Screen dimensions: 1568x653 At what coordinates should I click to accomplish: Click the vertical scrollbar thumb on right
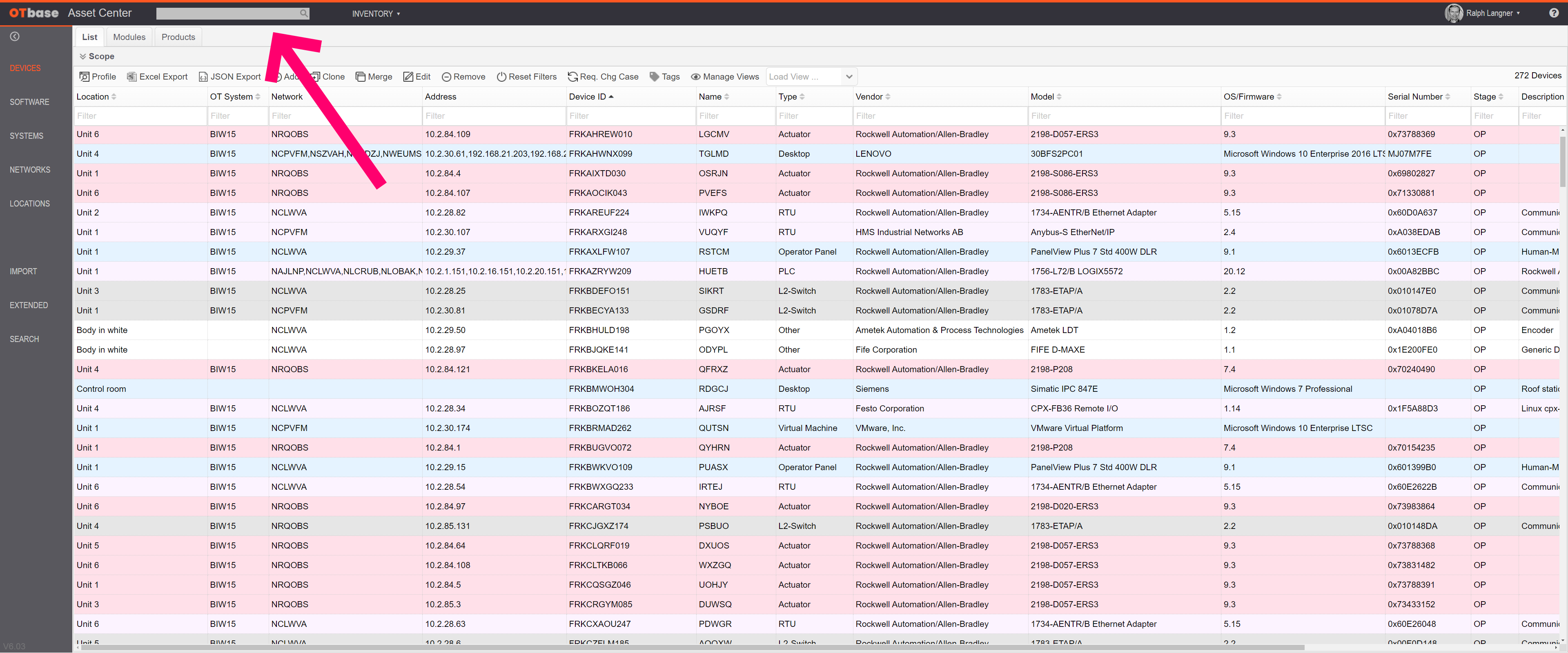(x=1563, y=161)
